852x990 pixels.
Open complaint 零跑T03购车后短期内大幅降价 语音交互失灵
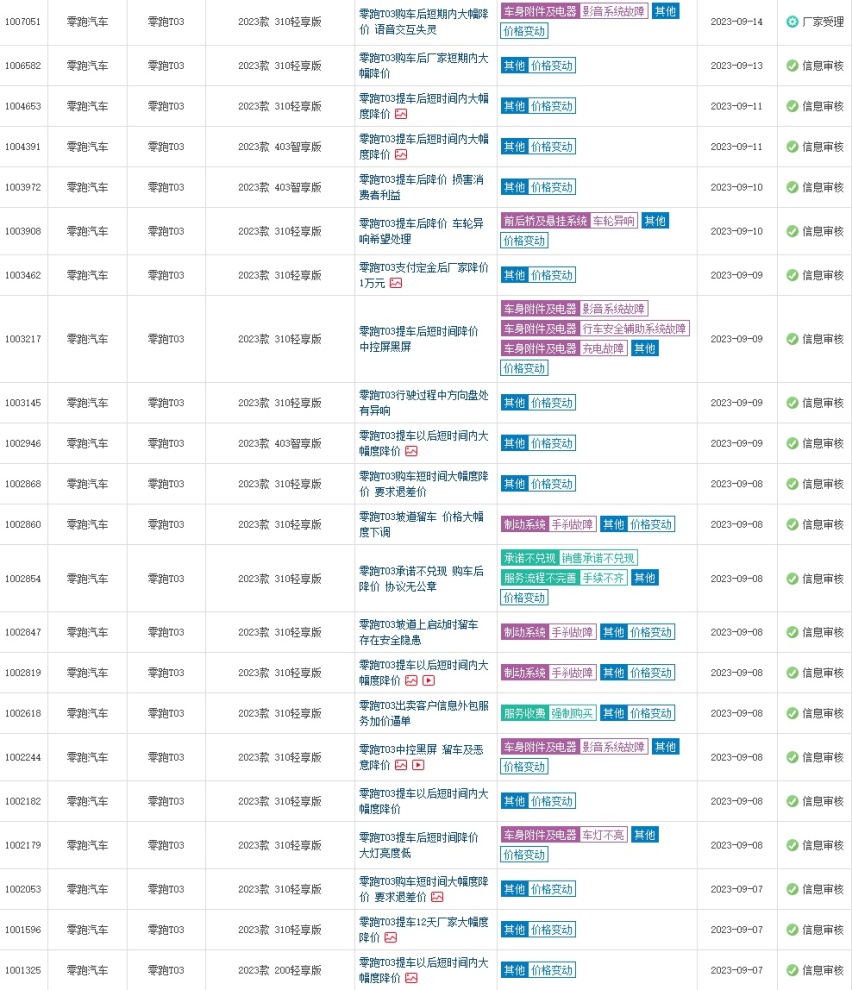click(x=423, y=22)
